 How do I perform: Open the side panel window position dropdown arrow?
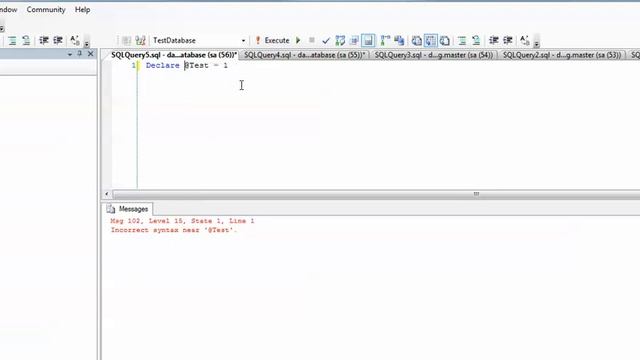coord(70,54)
